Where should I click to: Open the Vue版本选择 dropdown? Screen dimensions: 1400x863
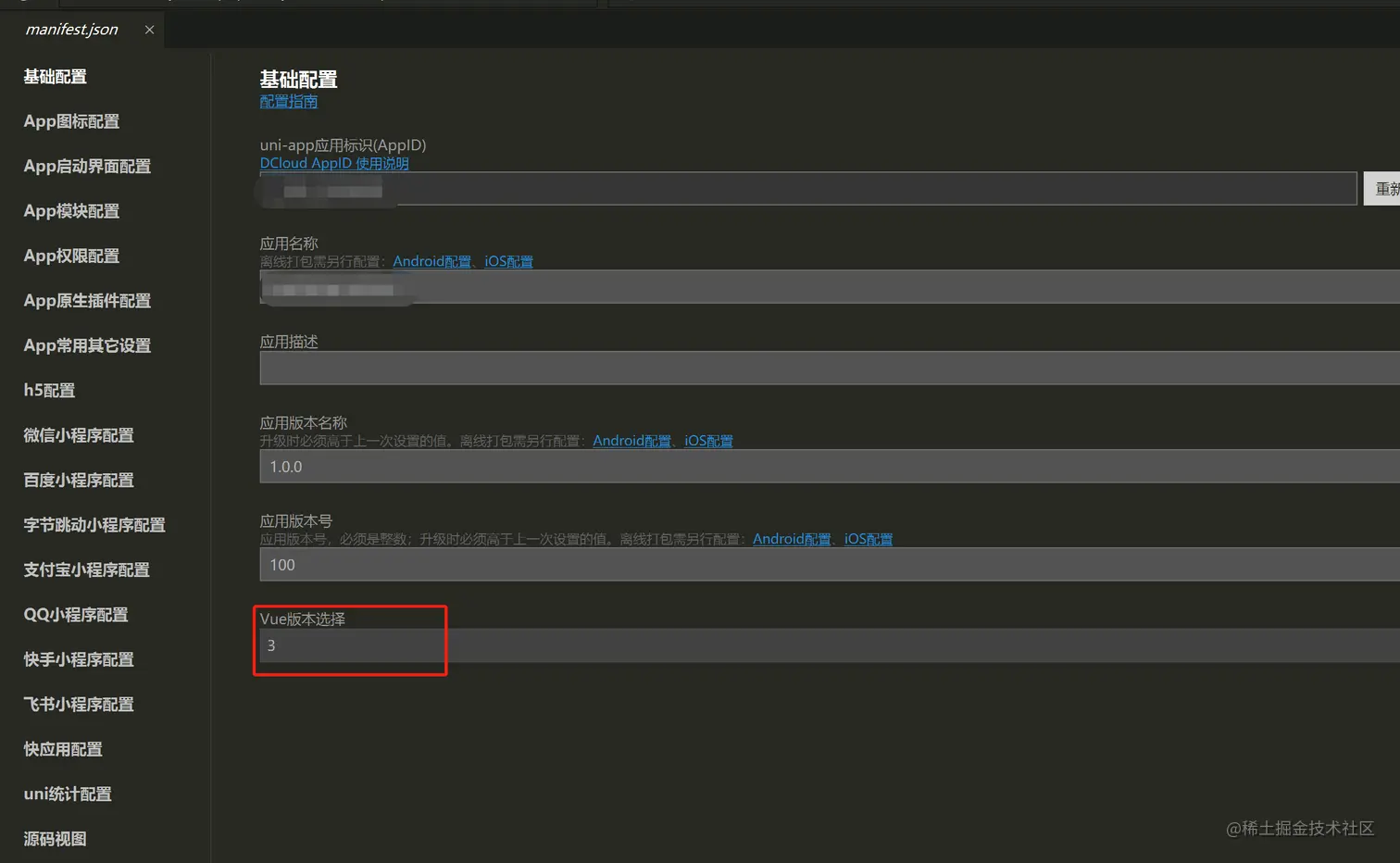tap(830, 645)
